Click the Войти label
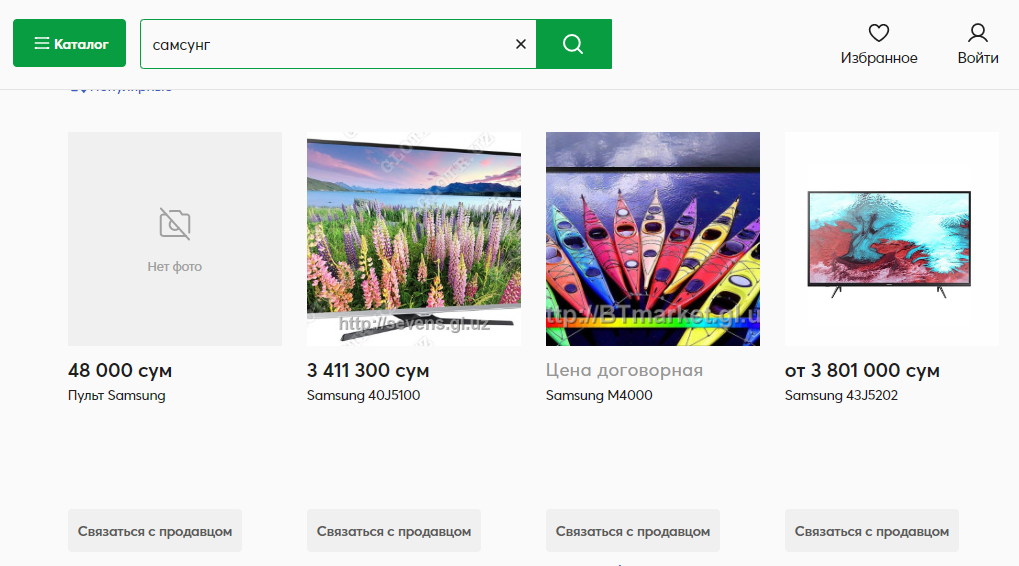 point(977,58)
